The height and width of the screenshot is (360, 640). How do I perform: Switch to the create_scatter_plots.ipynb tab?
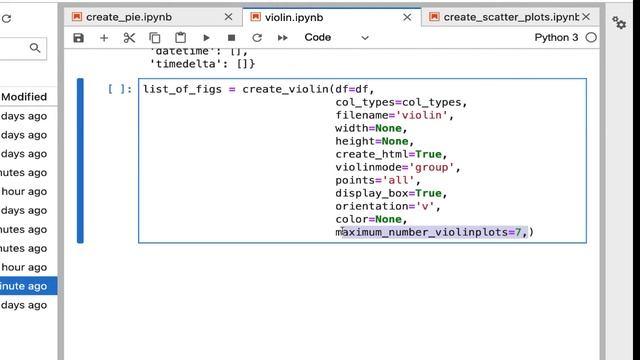511,17
